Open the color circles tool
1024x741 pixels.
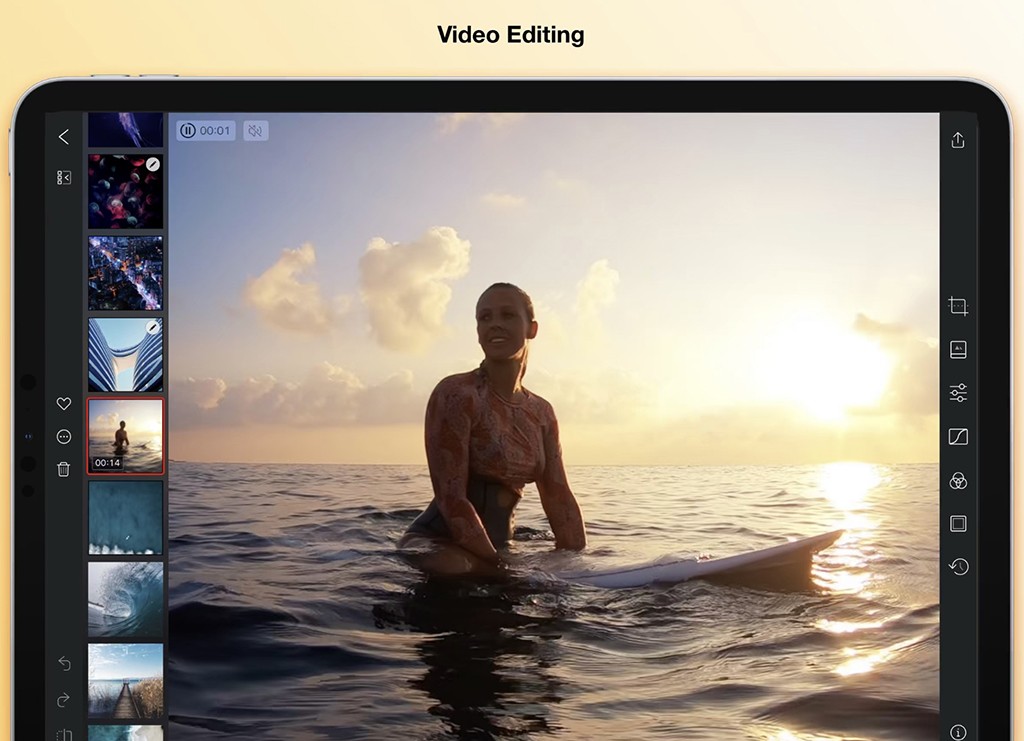pos(958,481)
